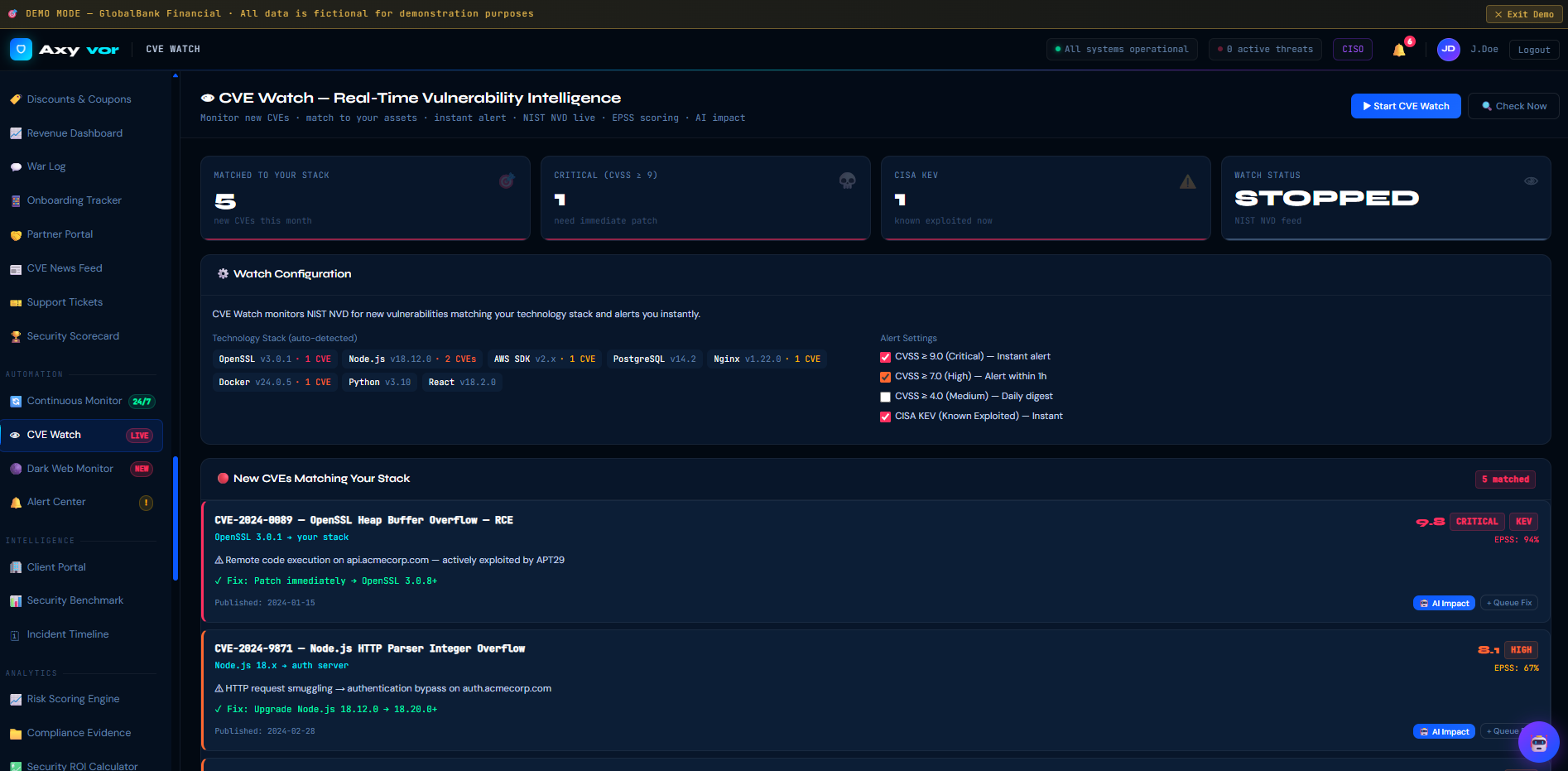The height and width of the screenshot is (771, 1568).
Task: Go to Revenue Dashboard page
Action: (x=81, y=133)
